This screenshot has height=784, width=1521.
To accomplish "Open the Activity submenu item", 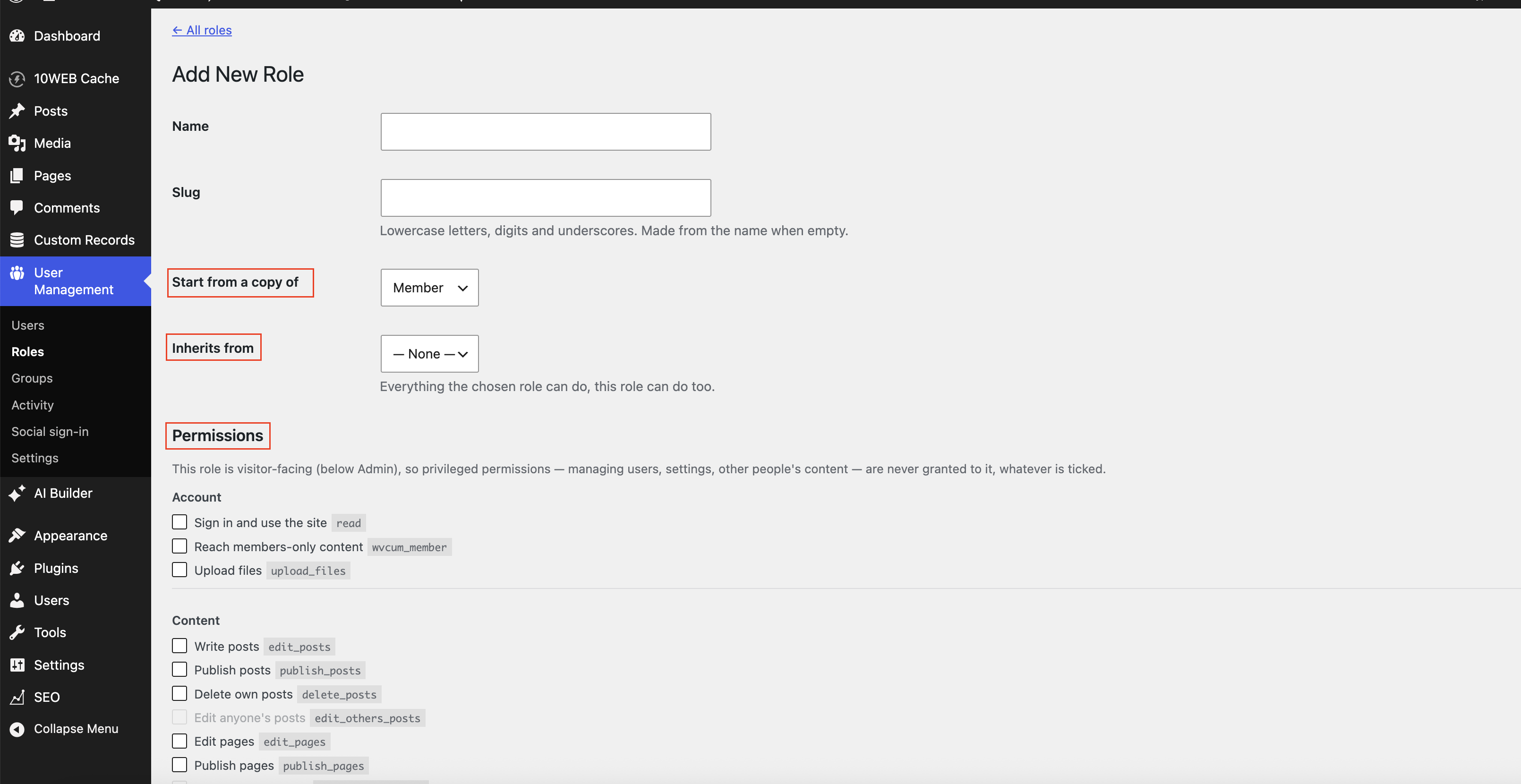I will [x=33, y=405].
